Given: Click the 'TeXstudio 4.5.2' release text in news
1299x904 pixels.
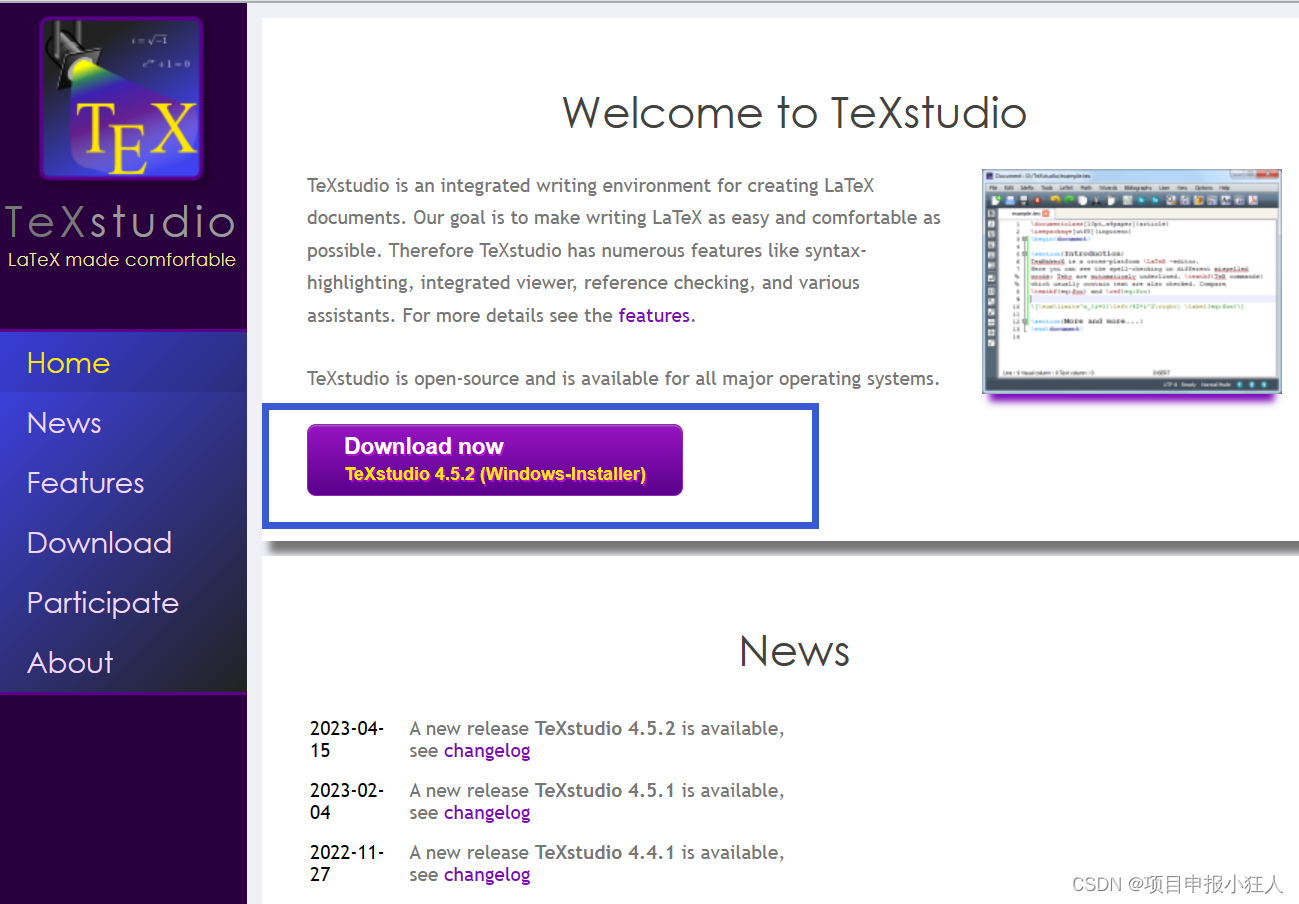Looking at the screenshot, I should (x=606, y=729).
